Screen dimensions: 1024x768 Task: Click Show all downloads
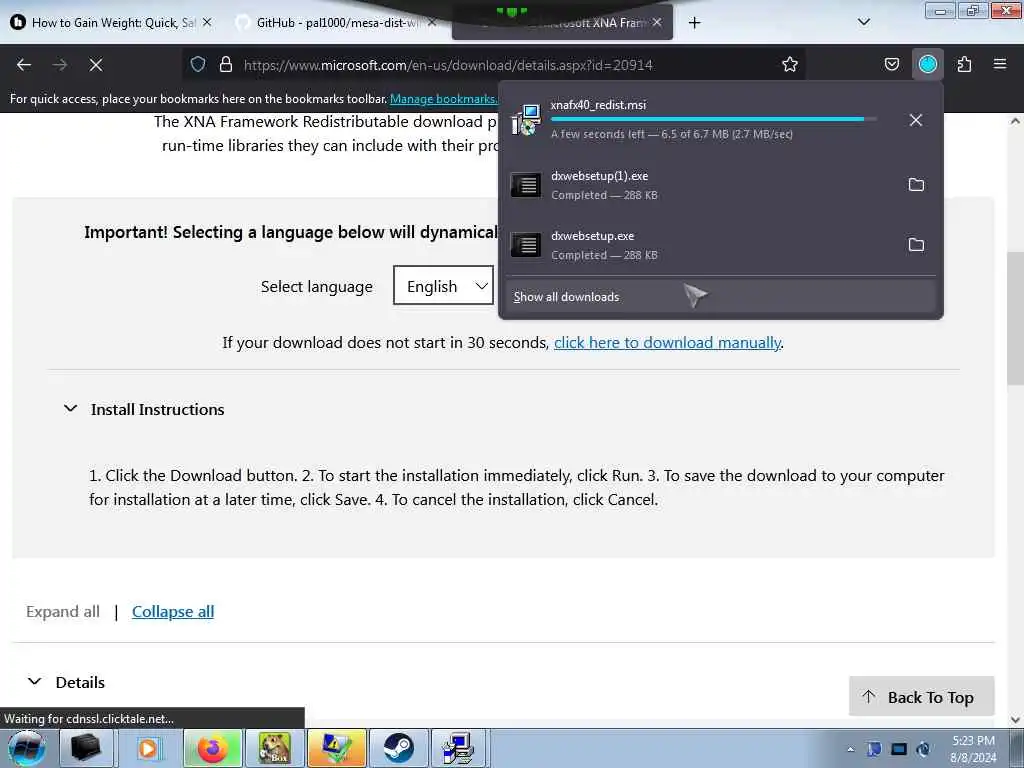tap(720, 297)
